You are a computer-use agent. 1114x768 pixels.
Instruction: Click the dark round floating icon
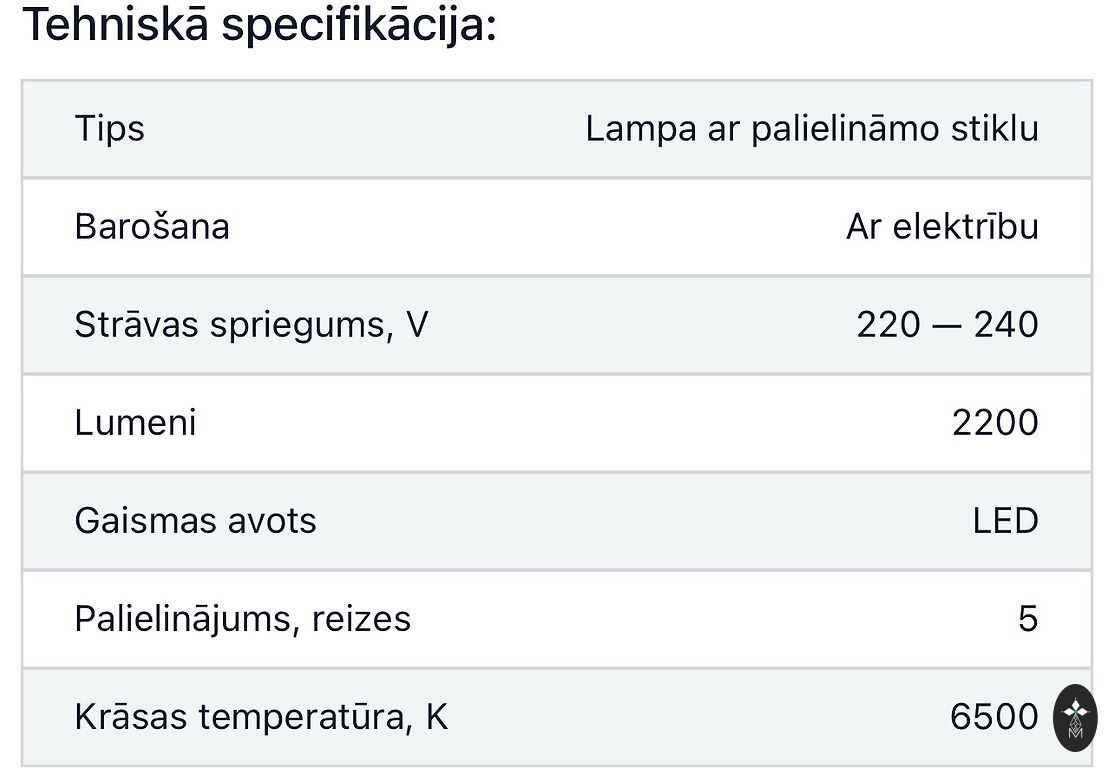[x=1075, y=718]
